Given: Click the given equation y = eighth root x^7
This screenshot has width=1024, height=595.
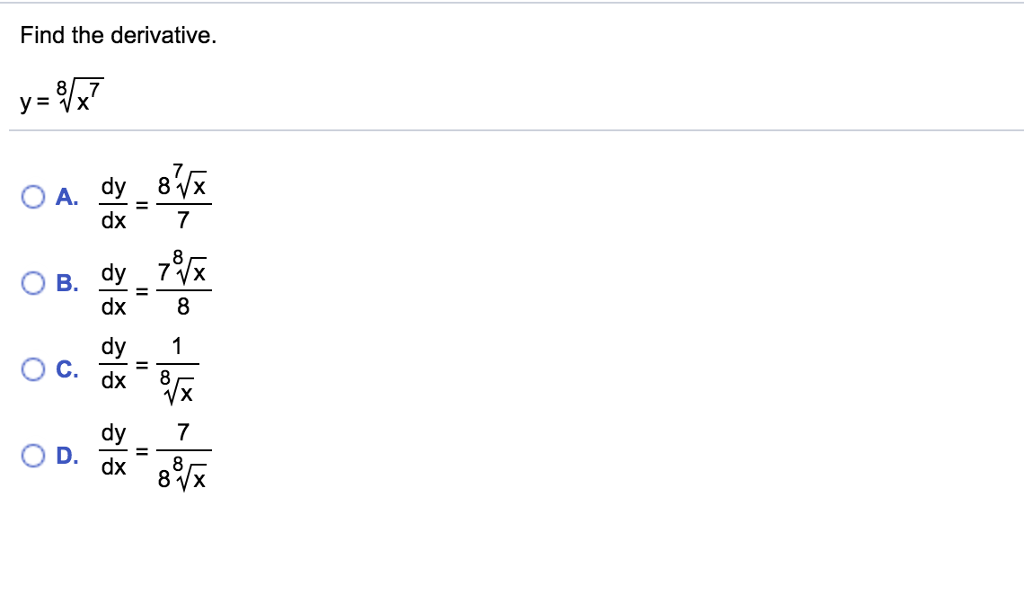Looking at the screenshot, I should [62, 97].
